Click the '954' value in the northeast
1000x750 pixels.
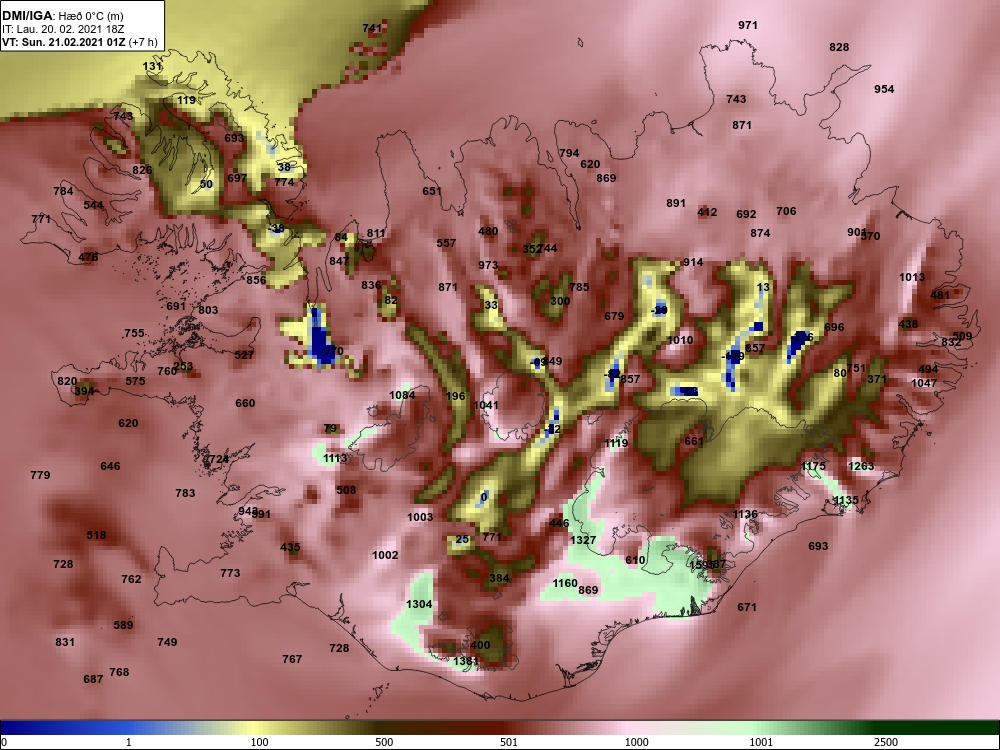pyautogui.click(x=884, y=89)
